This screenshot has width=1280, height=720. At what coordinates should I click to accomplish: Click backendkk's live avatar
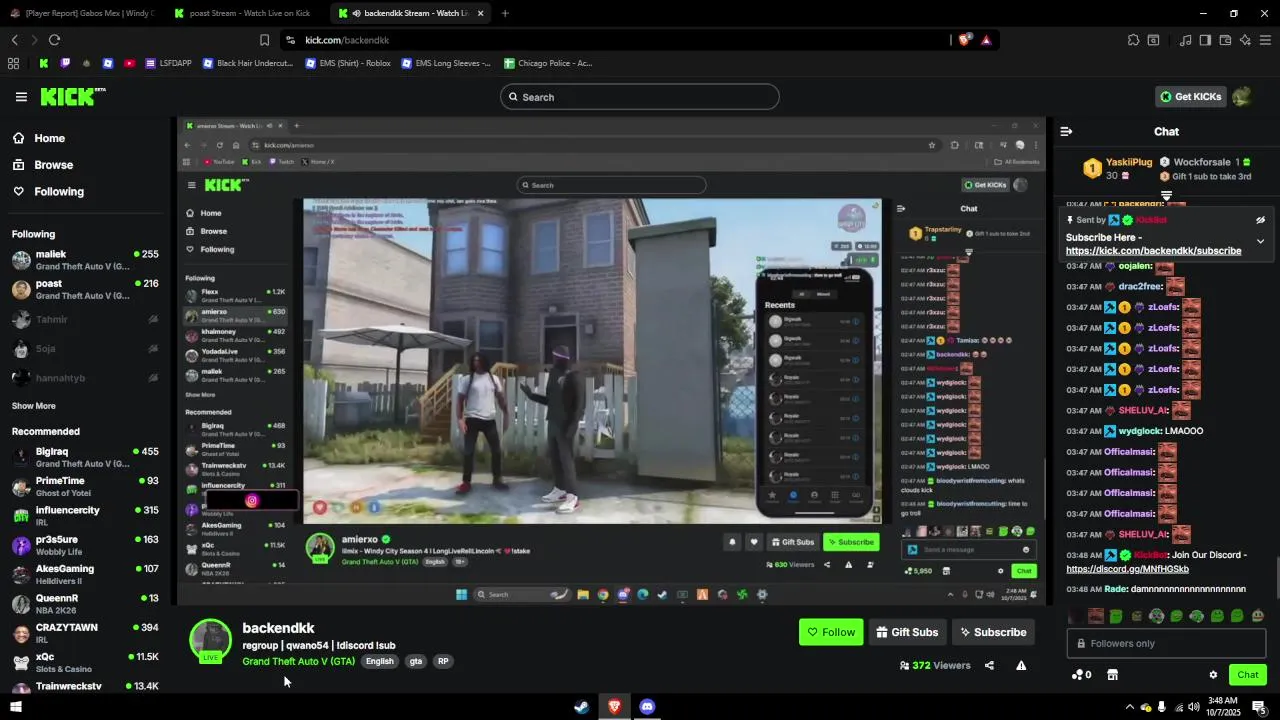(x=210, y=641)
